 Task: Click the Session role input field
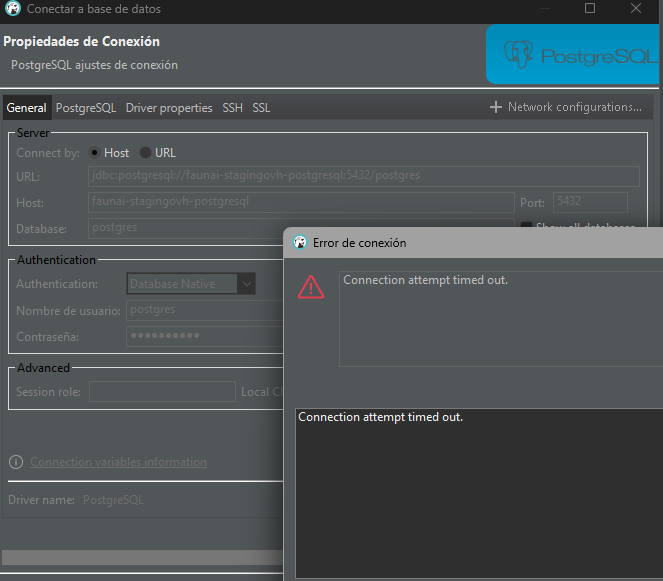162,392
